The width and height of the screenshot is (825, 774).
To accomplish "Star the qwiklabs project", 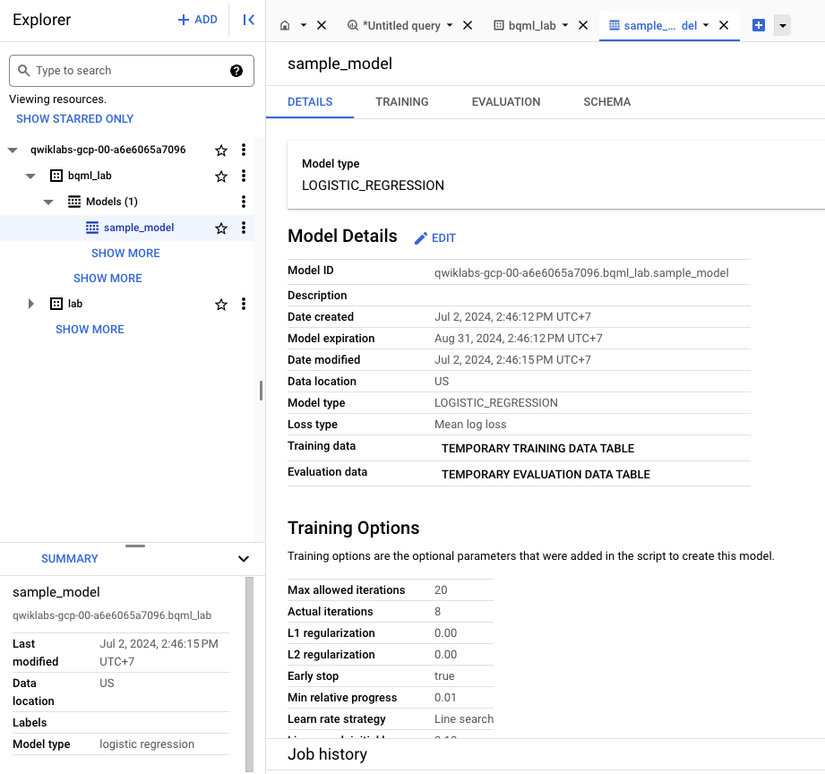I will click(221, 150).
